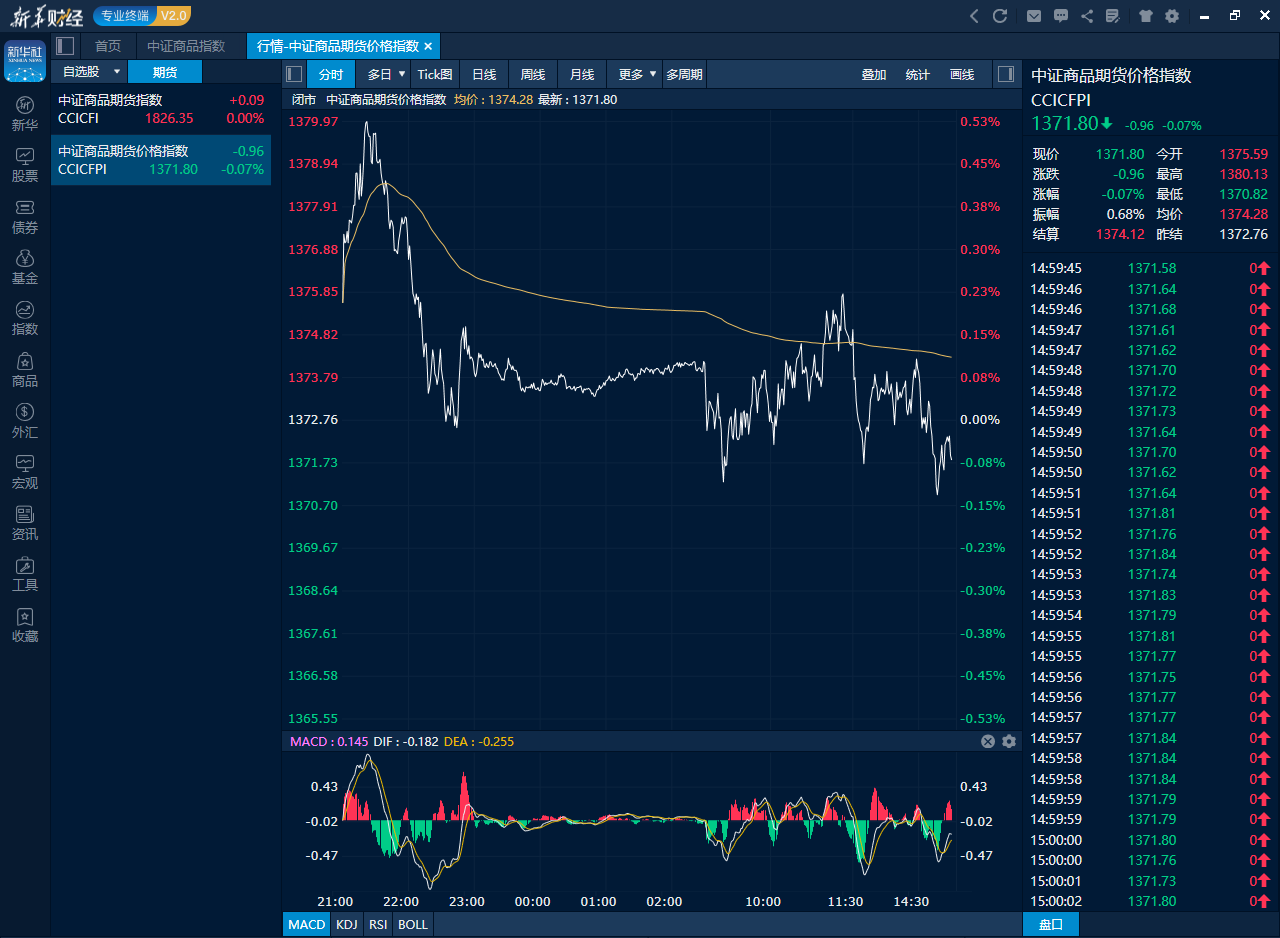Select the CCICFPI 中证商品期货价格指数 row
Viewport: 1280px width, 938px height.
pyautogui.click(x=161, y=160)
